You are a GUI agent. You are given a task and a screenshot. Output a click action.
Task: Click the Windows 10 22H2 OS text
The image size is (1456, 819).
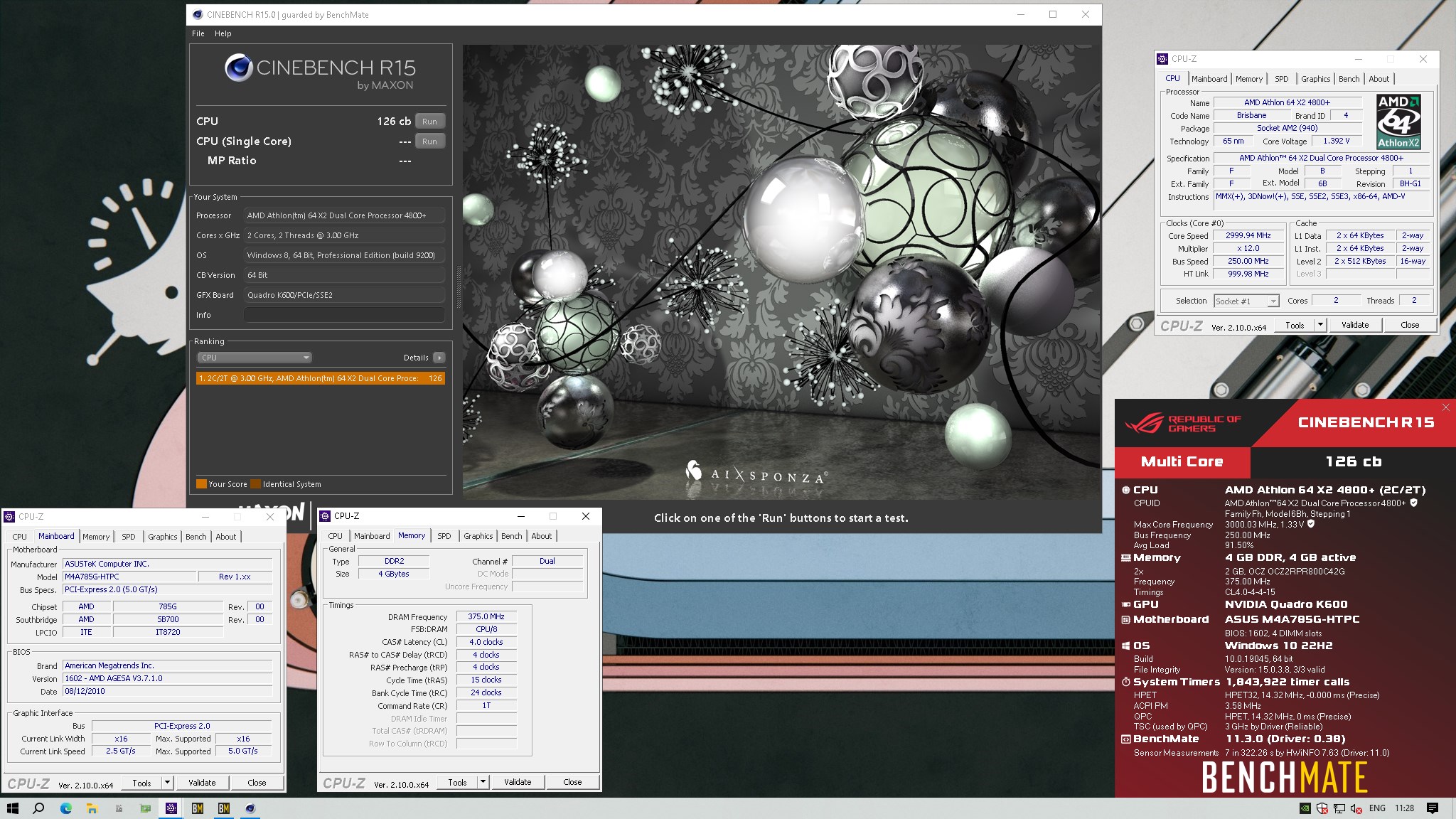(x=1278, y=646)
